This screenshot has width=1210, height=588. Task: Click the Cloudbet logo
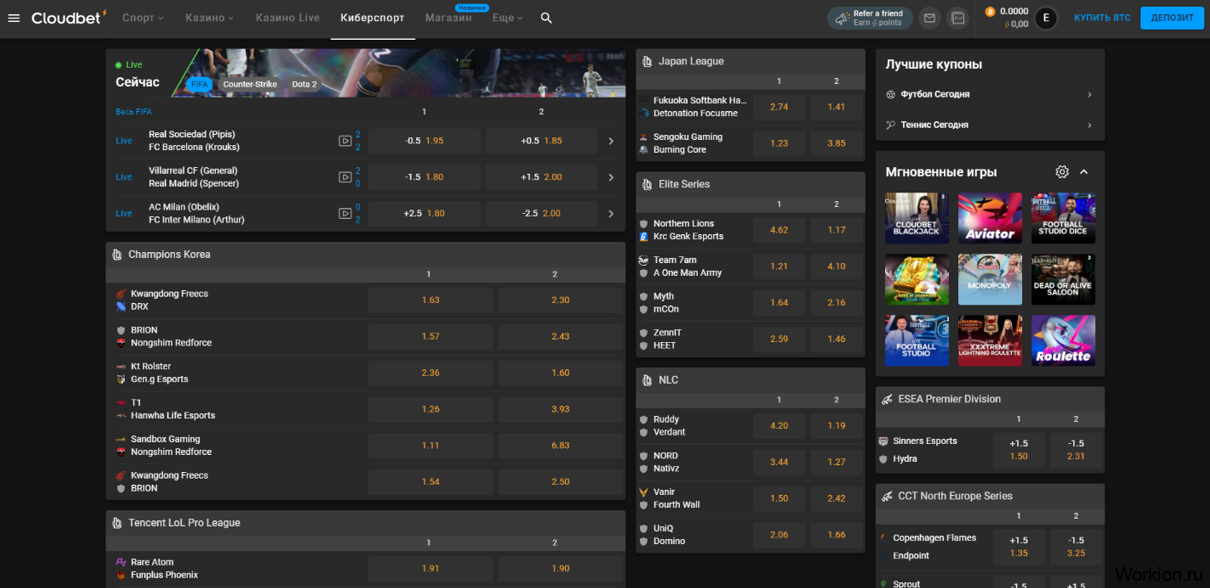(69, 17)
